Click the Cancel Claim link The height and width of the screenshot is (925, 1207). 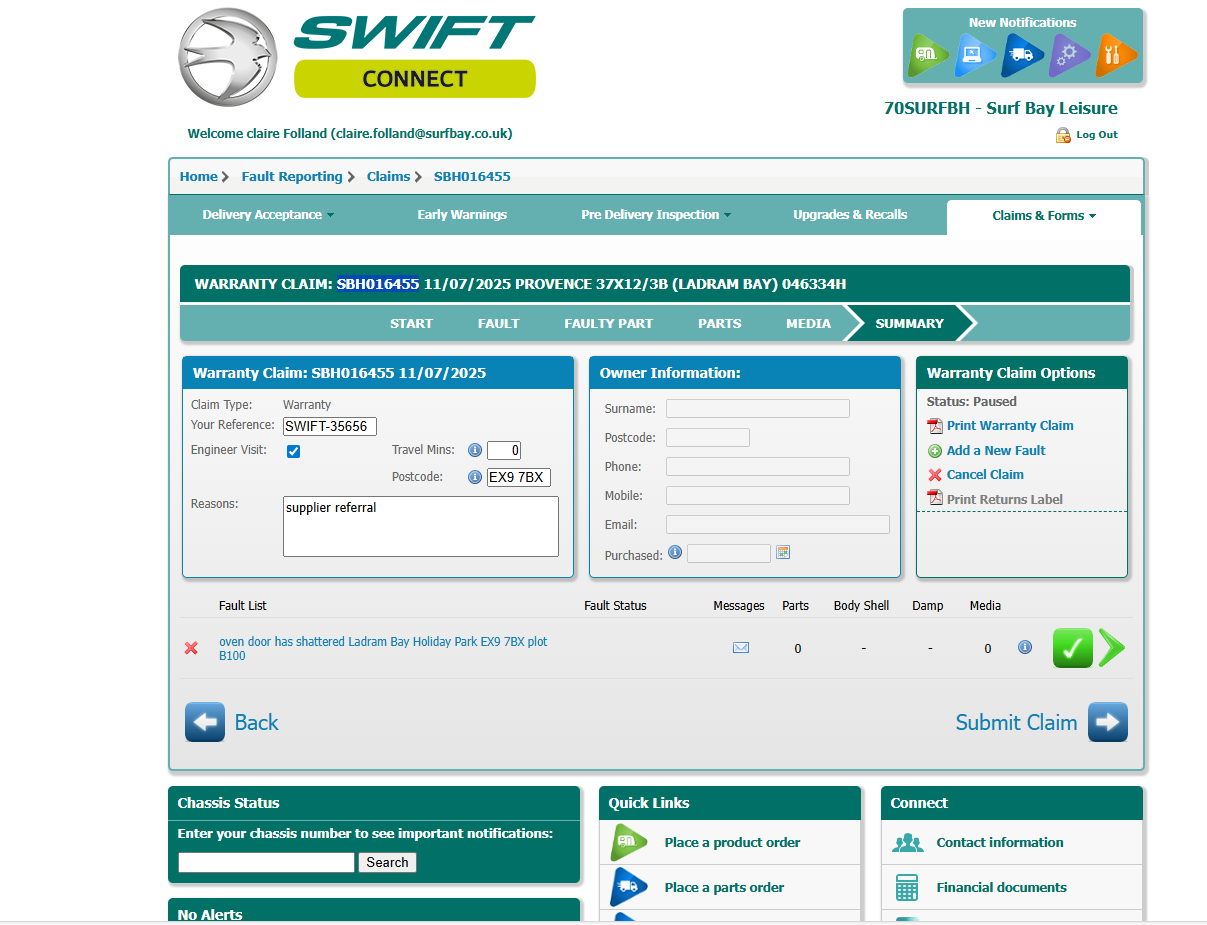click(985, 475)
